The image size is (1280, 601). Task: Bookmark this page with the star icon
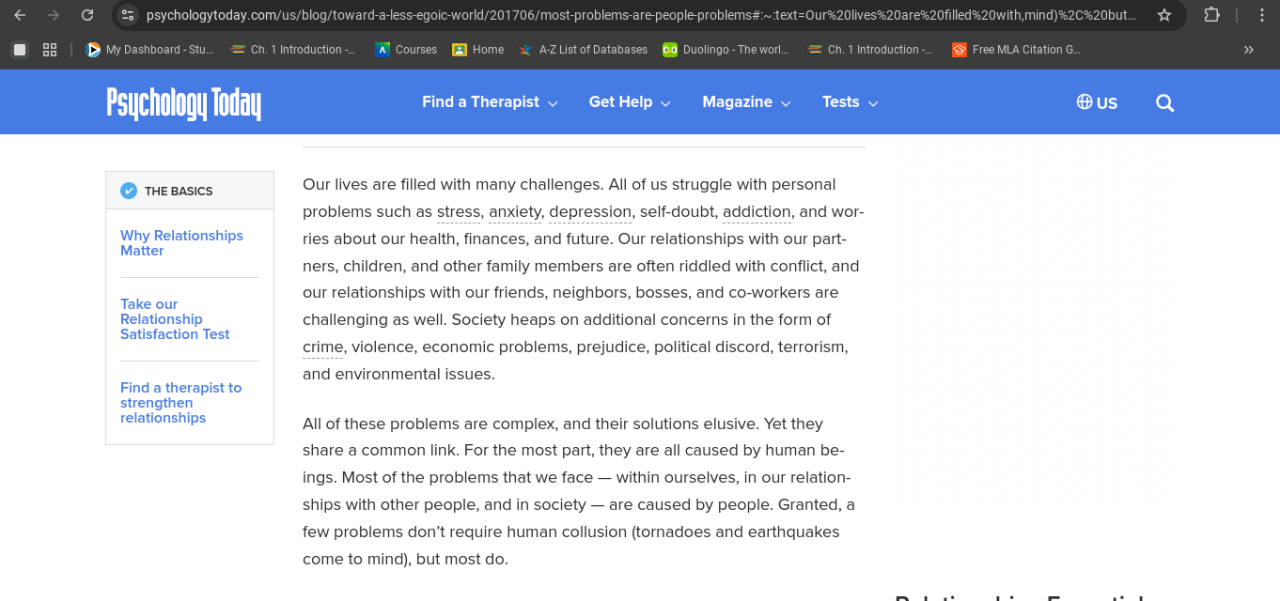[1164, 15]
